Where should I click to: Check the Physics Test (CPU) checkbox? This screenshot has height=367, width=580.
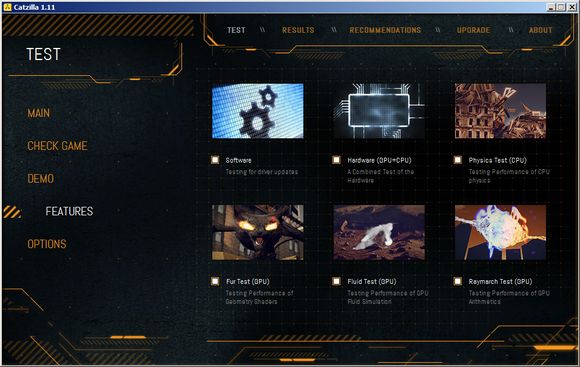click(x=458, y=160)
